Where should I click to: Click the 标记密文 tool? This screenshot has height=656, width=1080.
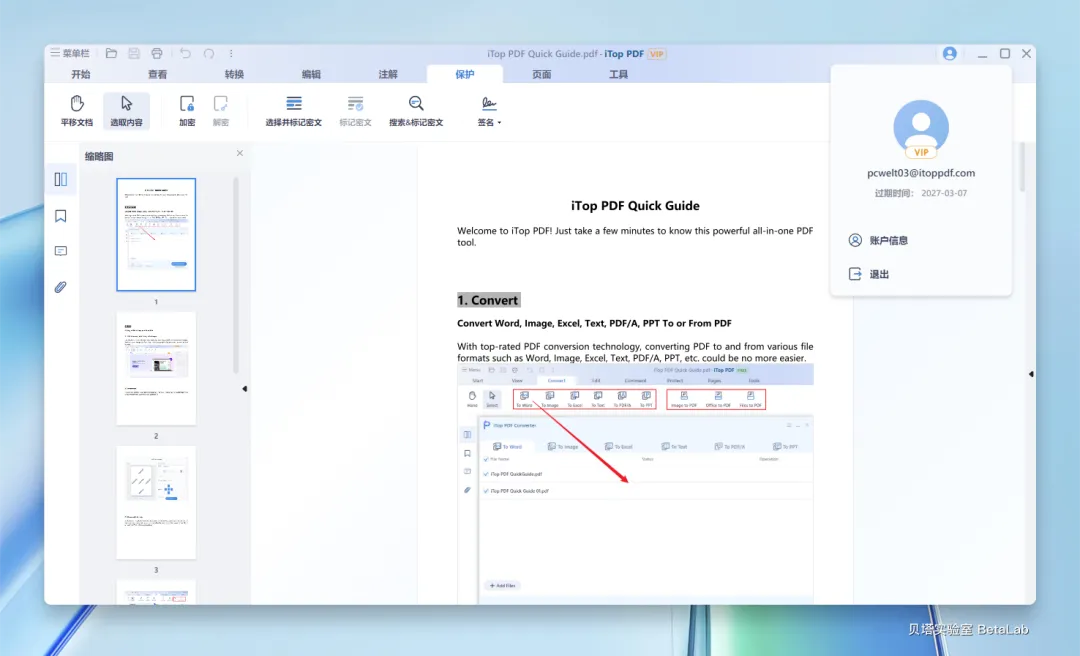pyautogui.click(x=355, y=111)
